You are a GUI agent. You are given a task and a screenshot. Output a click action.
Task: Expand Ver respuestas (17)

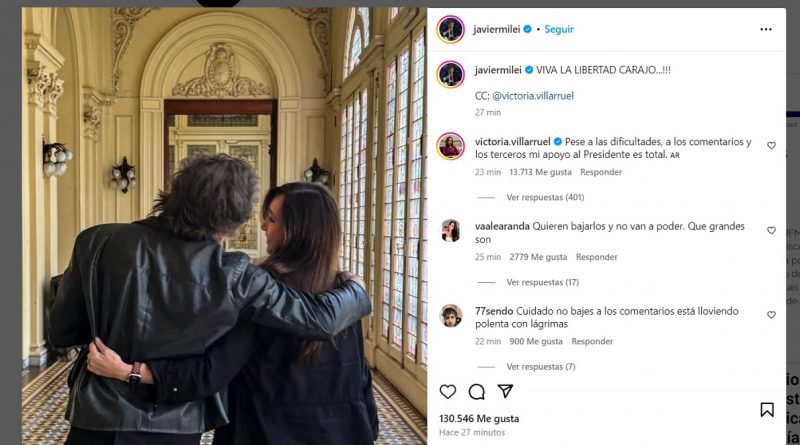point(542,282)
